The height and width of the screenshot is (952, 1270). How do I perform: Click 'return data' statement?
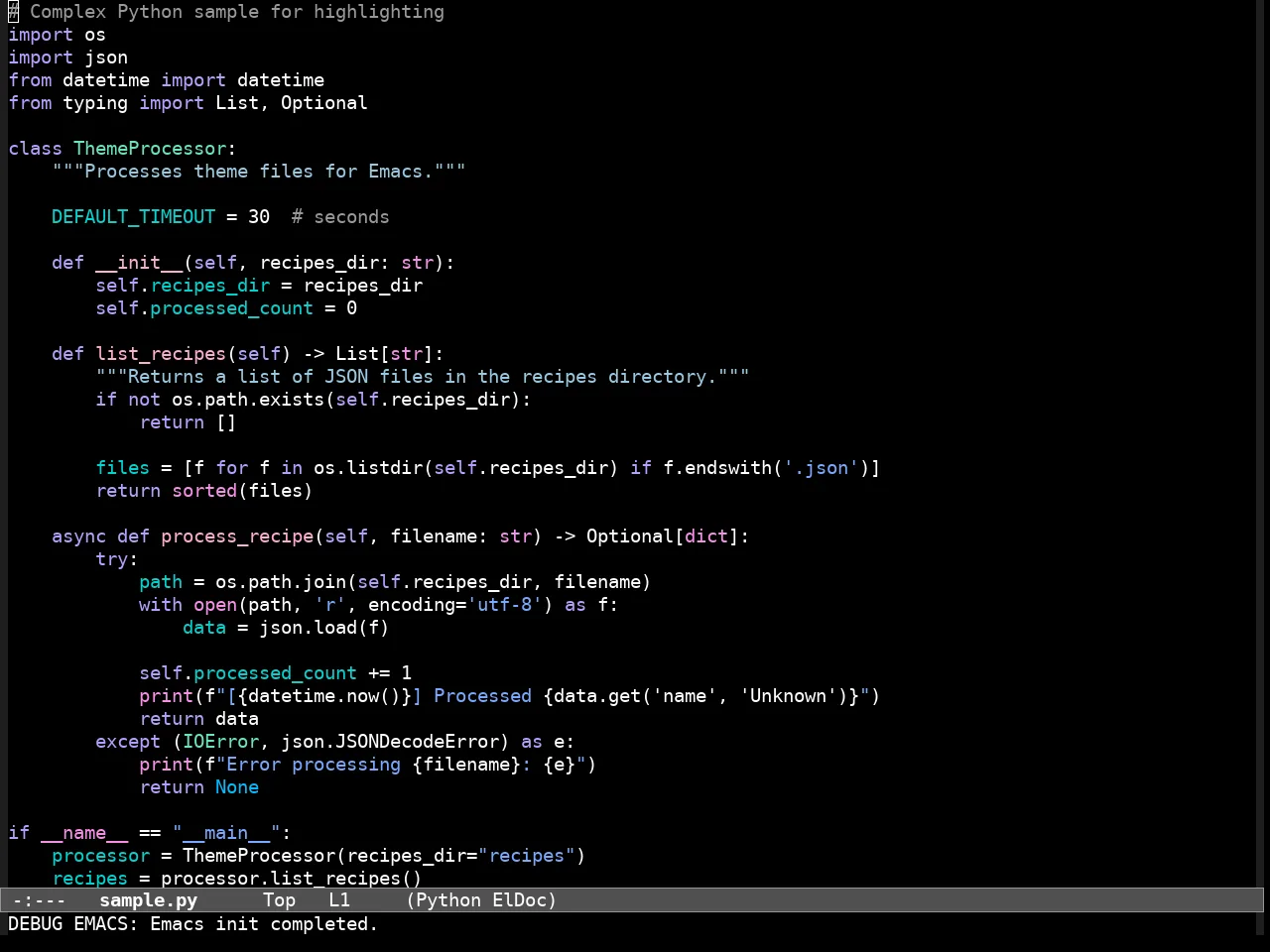[198, 719]
